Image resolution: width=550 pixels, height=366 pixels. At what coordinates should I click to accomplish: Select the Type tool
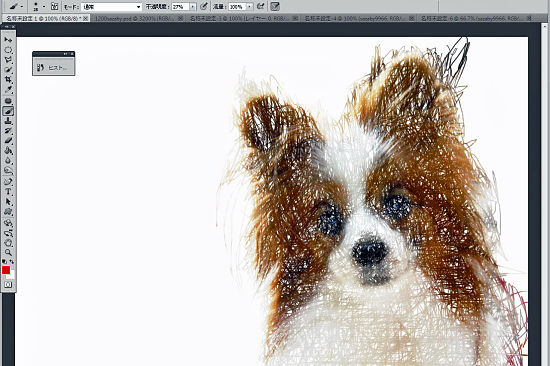click(8, 192)
